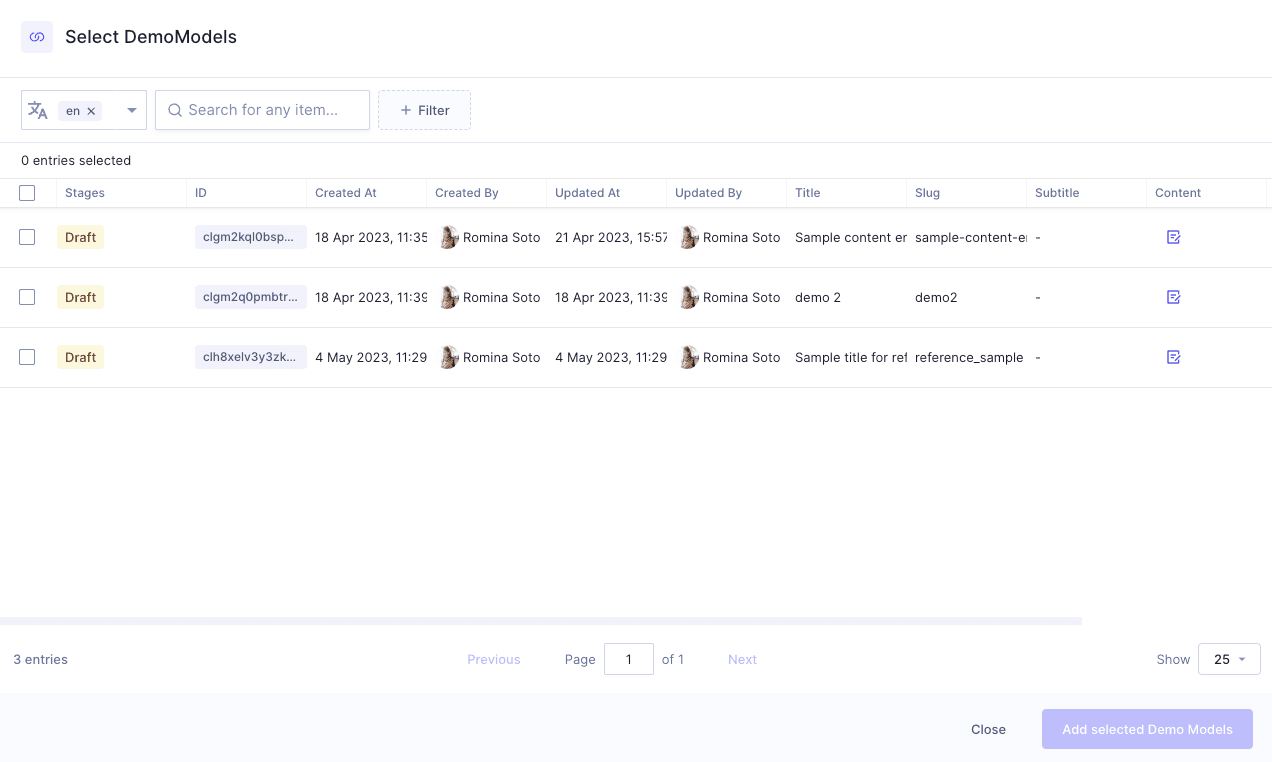The width and height of the screenshot is (1272, 762).
Task: Open the Show entries count dropdown
Action: pyautogui.click(x=1229, y=659)
